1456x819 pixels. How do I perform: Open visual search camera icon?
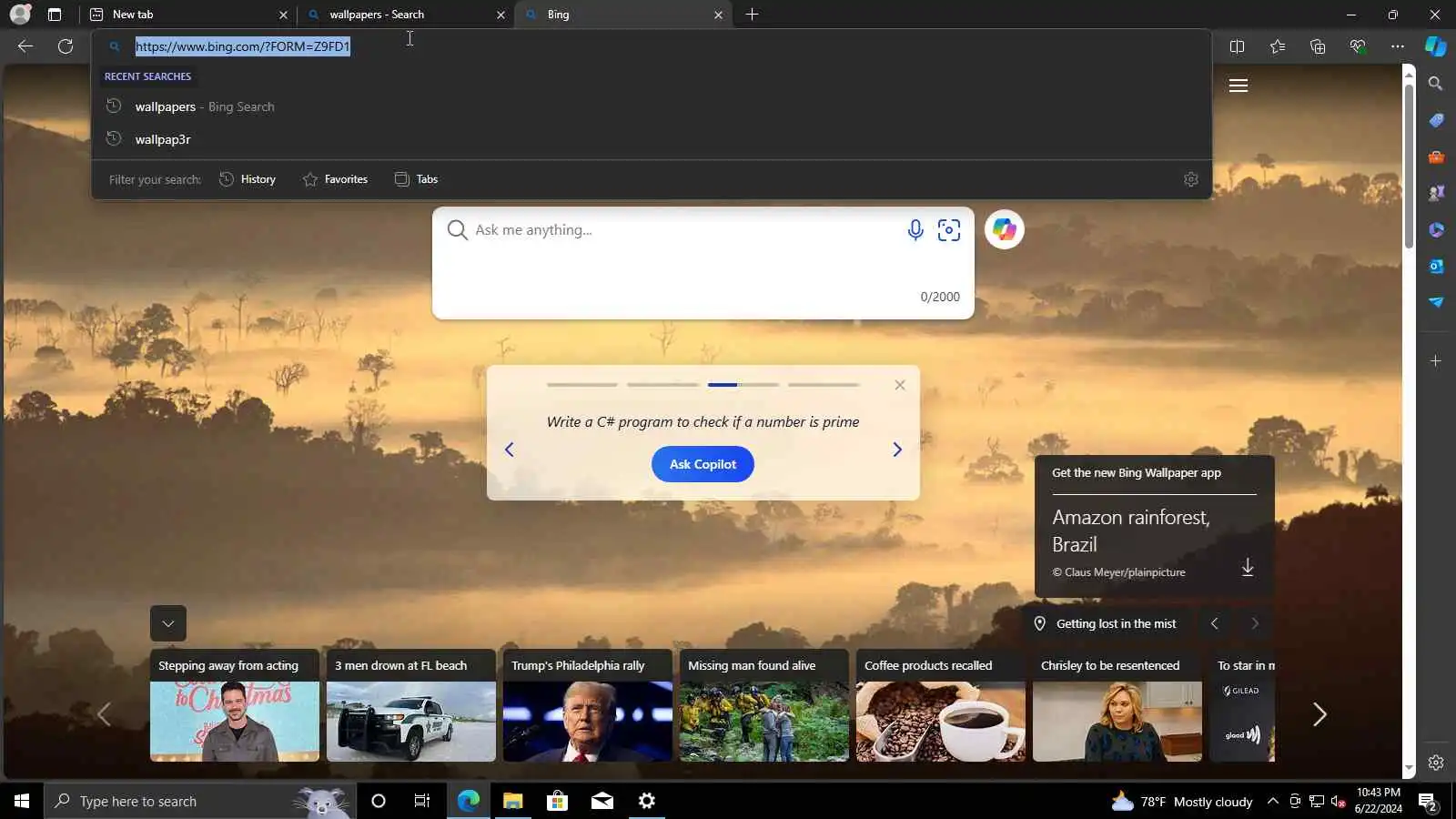click(949, 230)
